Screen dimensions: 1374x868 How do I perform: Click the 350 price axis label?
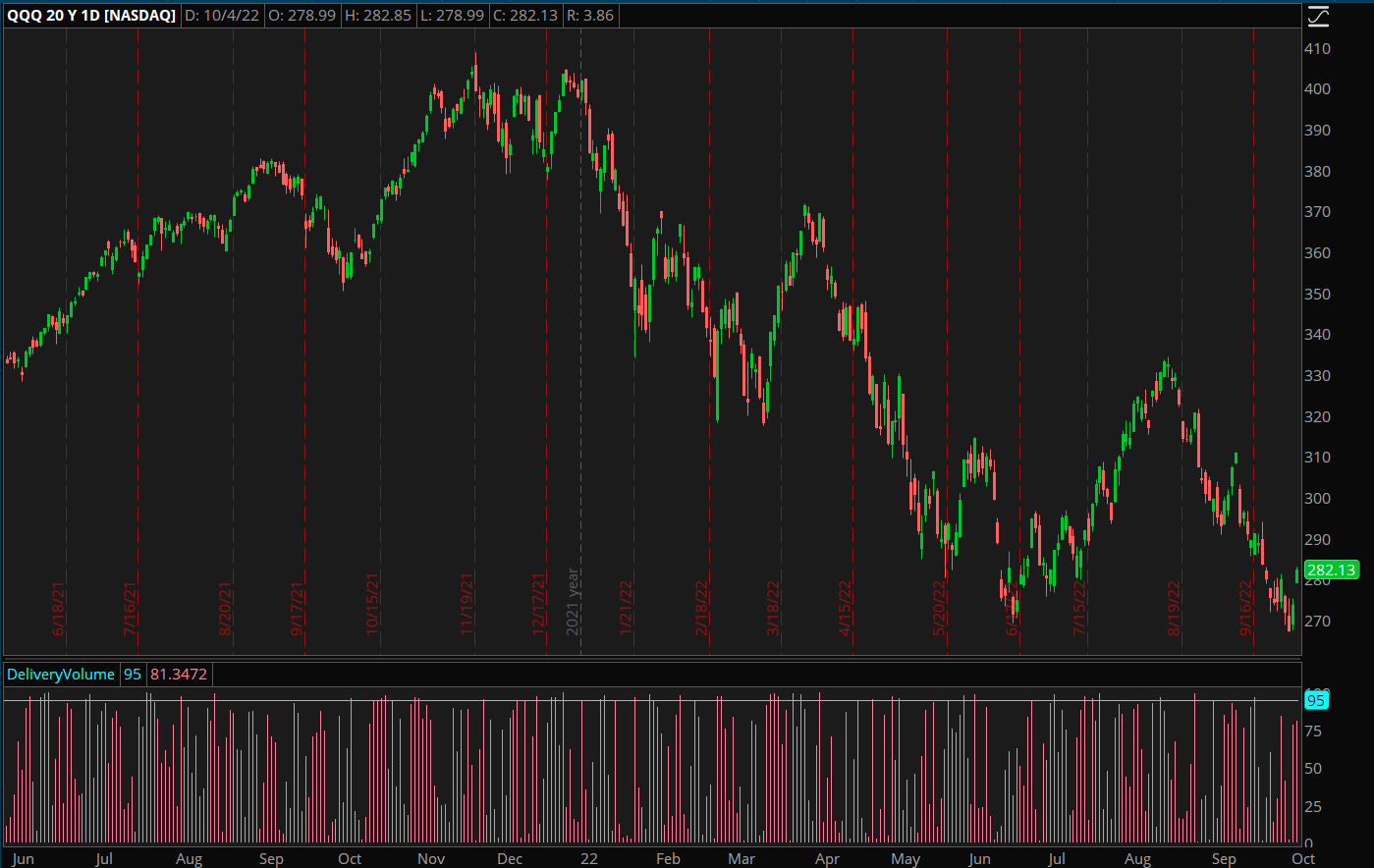pos(1318,294)
